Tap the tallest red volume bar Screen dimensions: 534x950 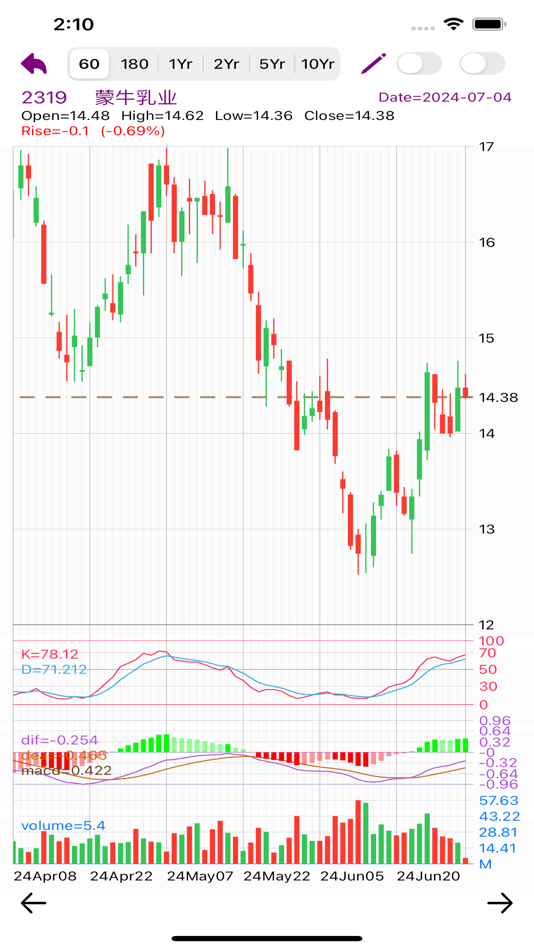click(358, 832)
